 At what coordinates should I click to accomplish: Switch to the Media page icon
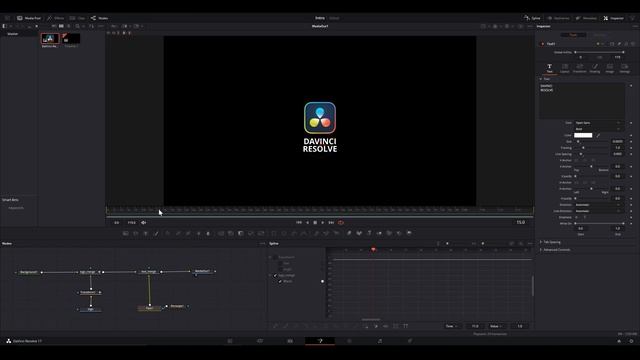coord(230,341)
